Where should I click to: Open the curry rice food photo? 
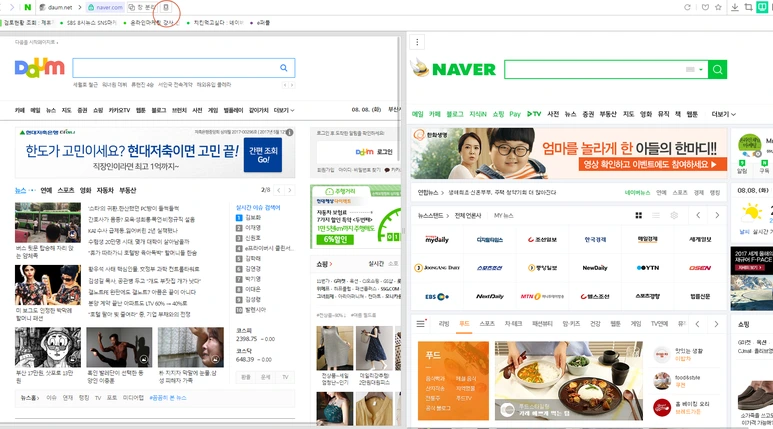click(x=569, y=380)
